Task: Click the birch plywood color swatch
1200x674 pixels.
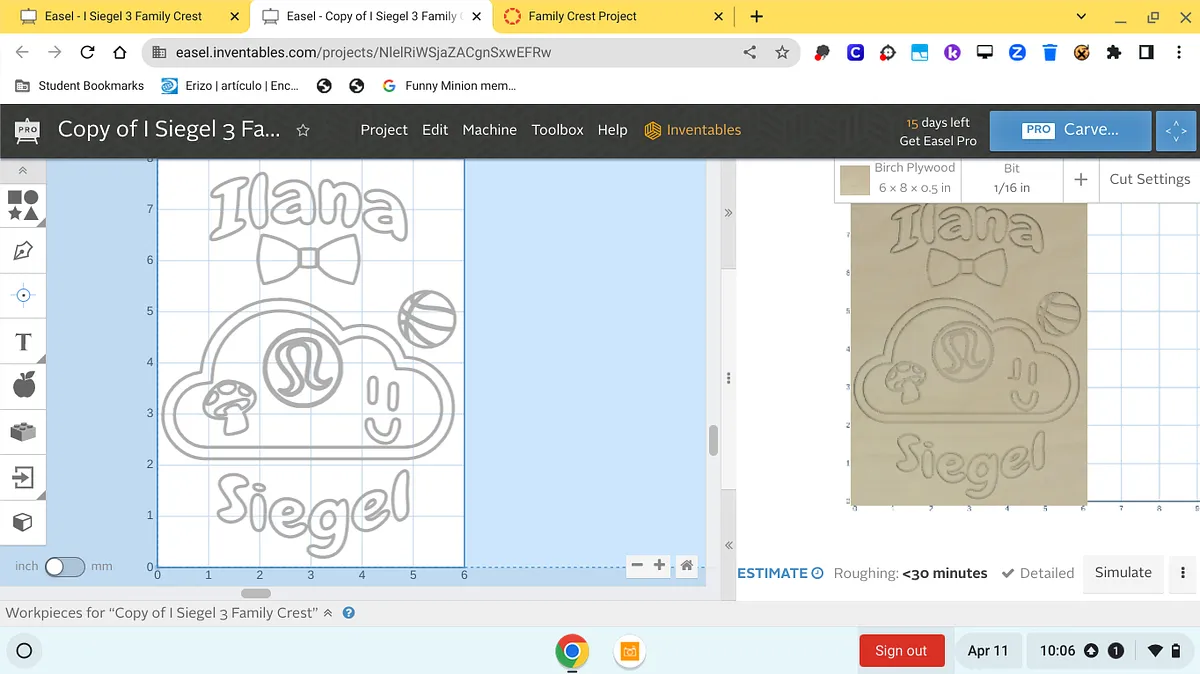Action: point(855,180)
